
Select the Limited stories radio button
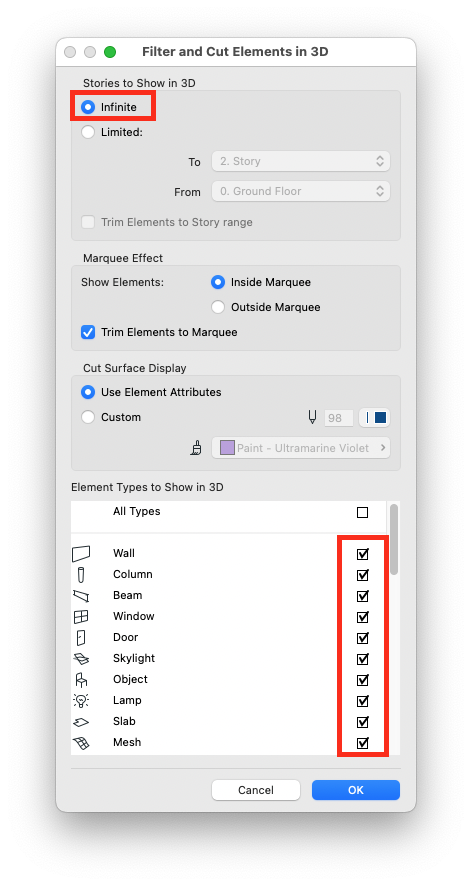pos(88,132)
